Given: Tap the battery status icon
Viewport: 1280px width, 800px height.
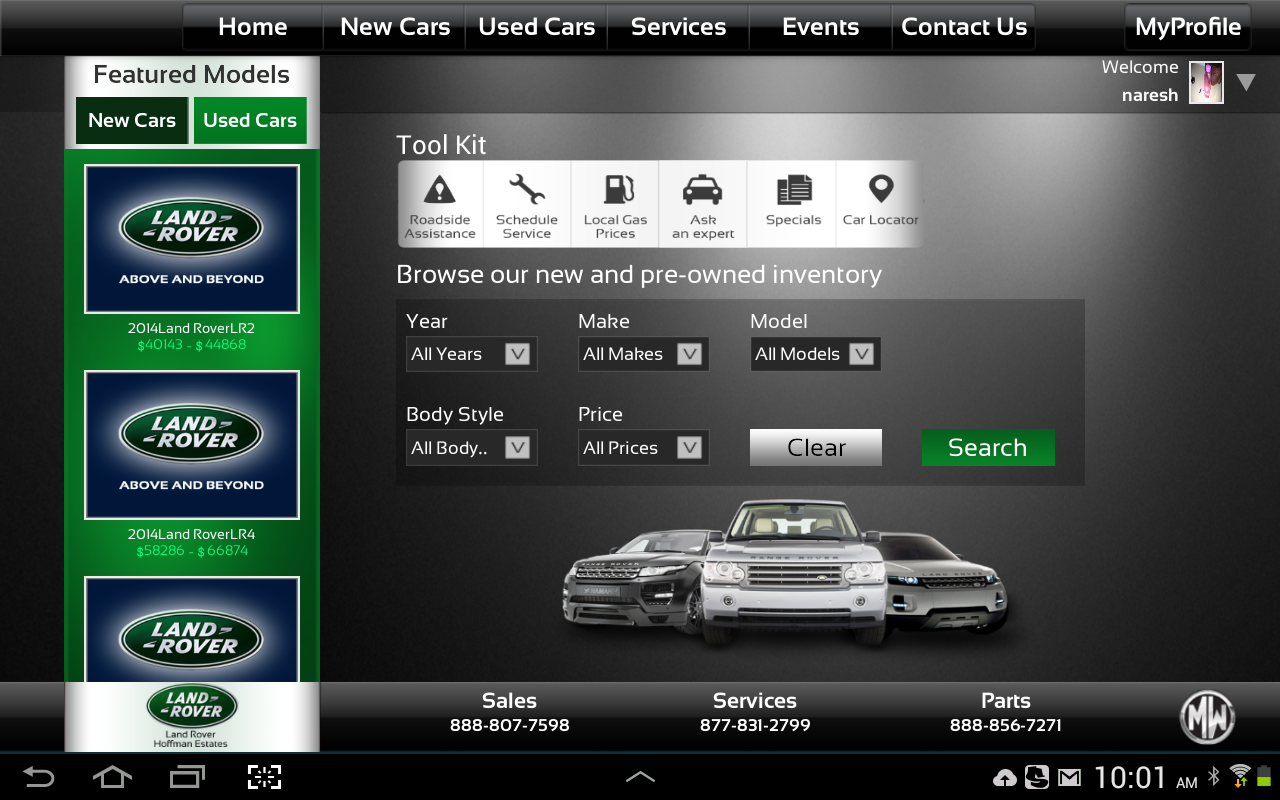Looking at the screenshot, I should click(1264, 776).
